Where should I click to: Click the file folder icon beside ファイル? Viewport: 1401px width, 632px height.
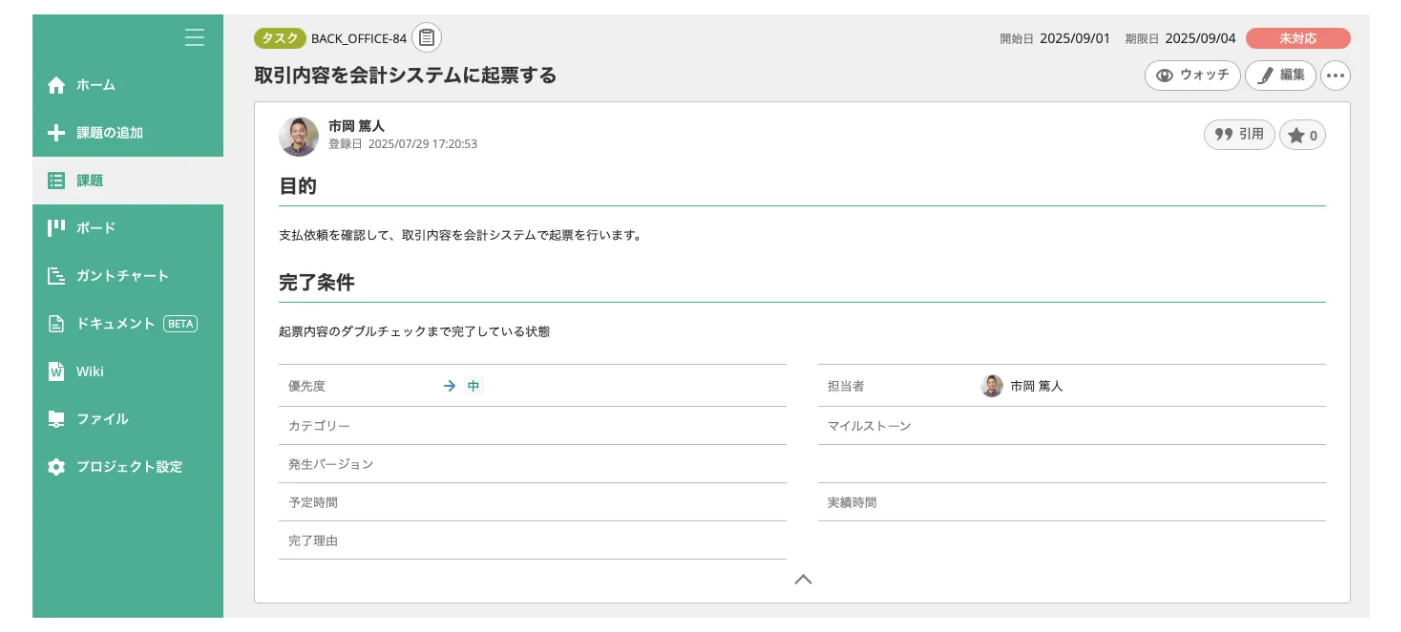point(56,419)
